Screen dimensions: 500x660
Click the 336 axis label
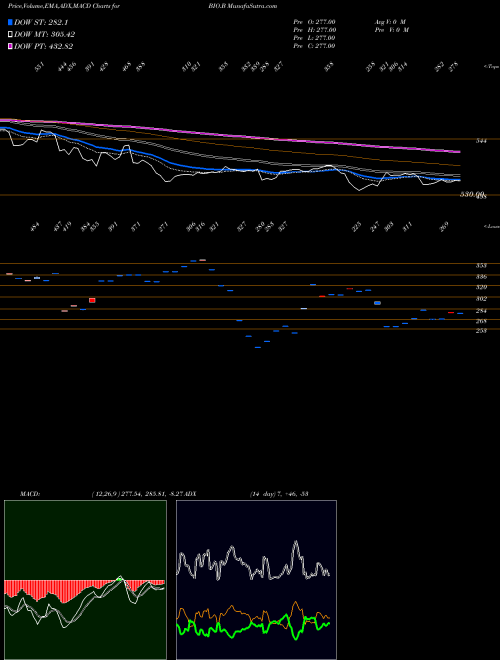pyautogui.click(x=481, y=277)
